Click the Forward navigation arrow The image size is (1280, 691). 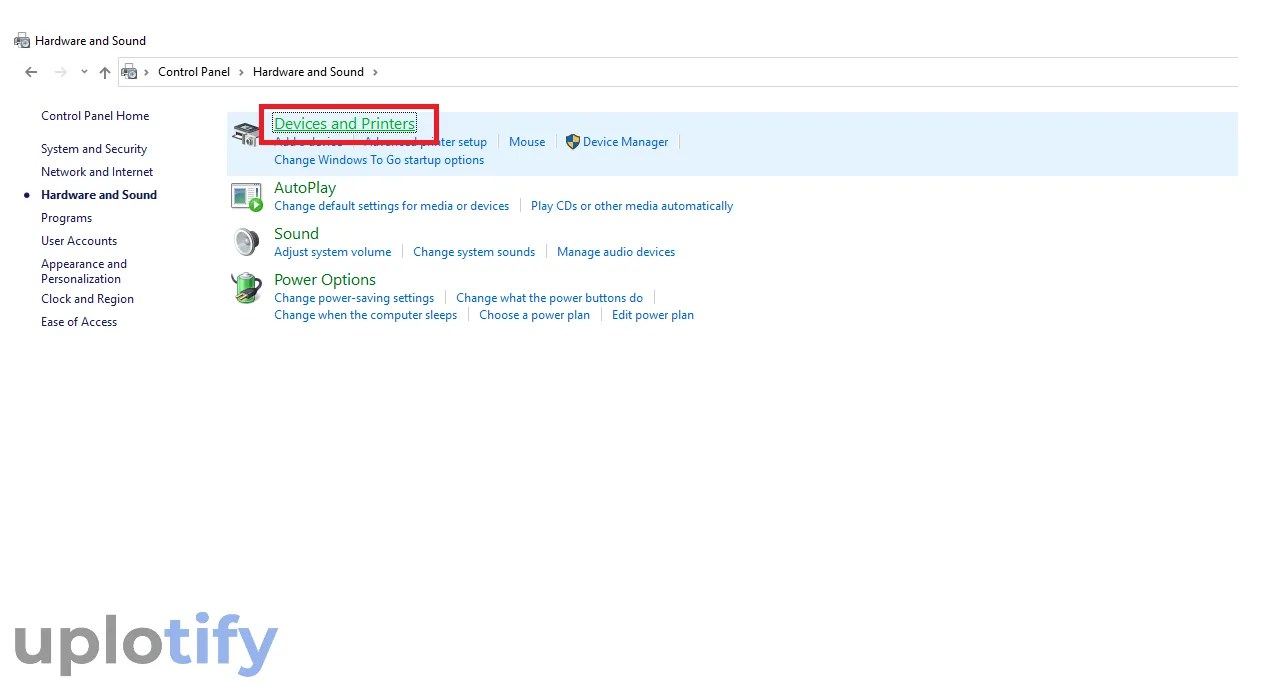point(60,72)
